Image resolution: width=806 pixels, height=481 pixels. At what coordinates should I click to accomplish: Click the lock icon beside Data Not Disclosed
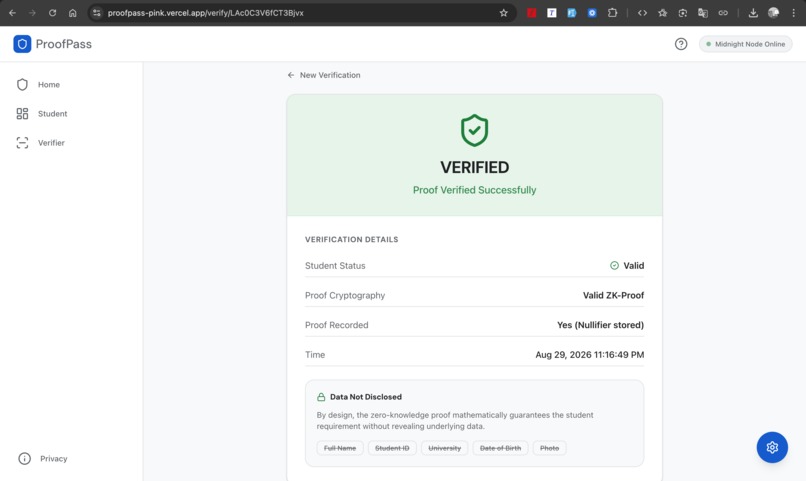coord(321,397)
